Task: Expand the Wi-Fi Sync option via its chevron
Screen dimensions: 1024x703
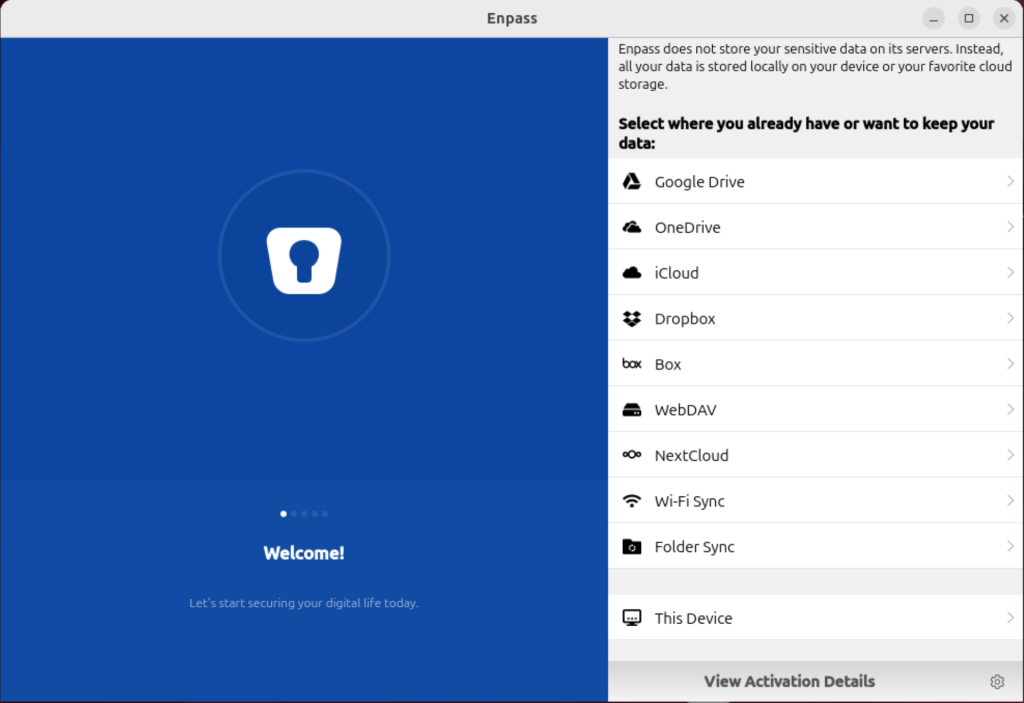Action: tap(1009, 500)
